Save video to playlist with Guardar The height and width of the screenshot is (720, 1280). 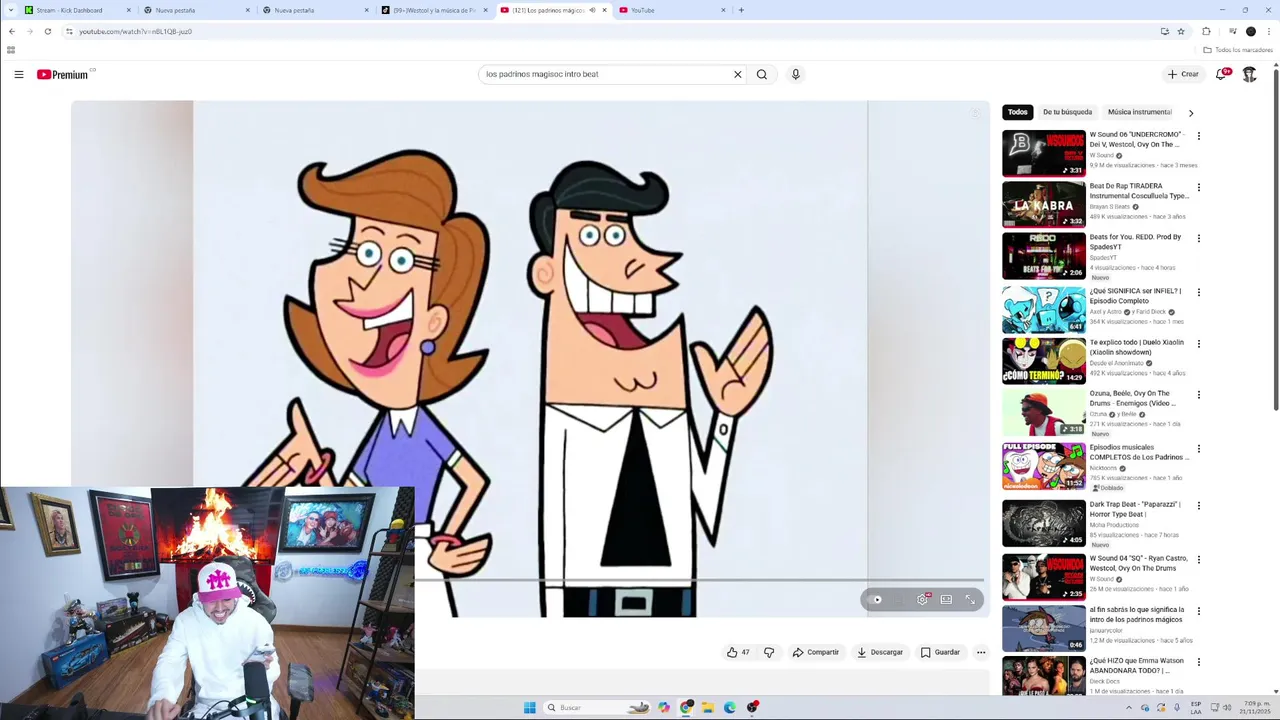[x=940, y=652]
